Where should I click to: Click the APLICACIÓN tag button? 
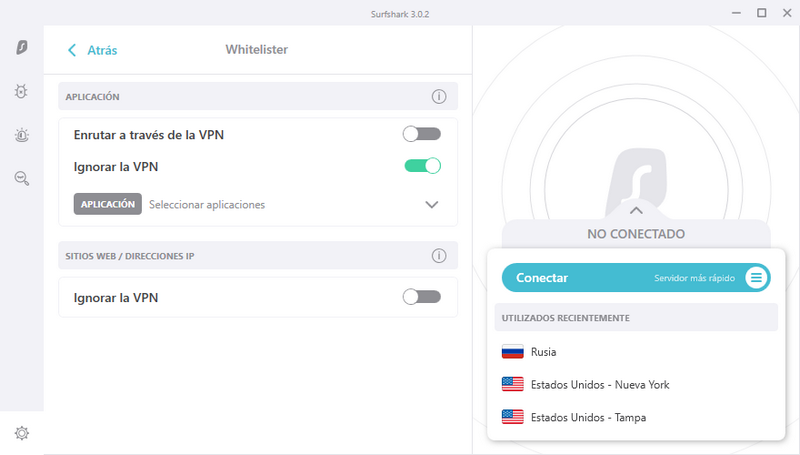click(108, 204)
